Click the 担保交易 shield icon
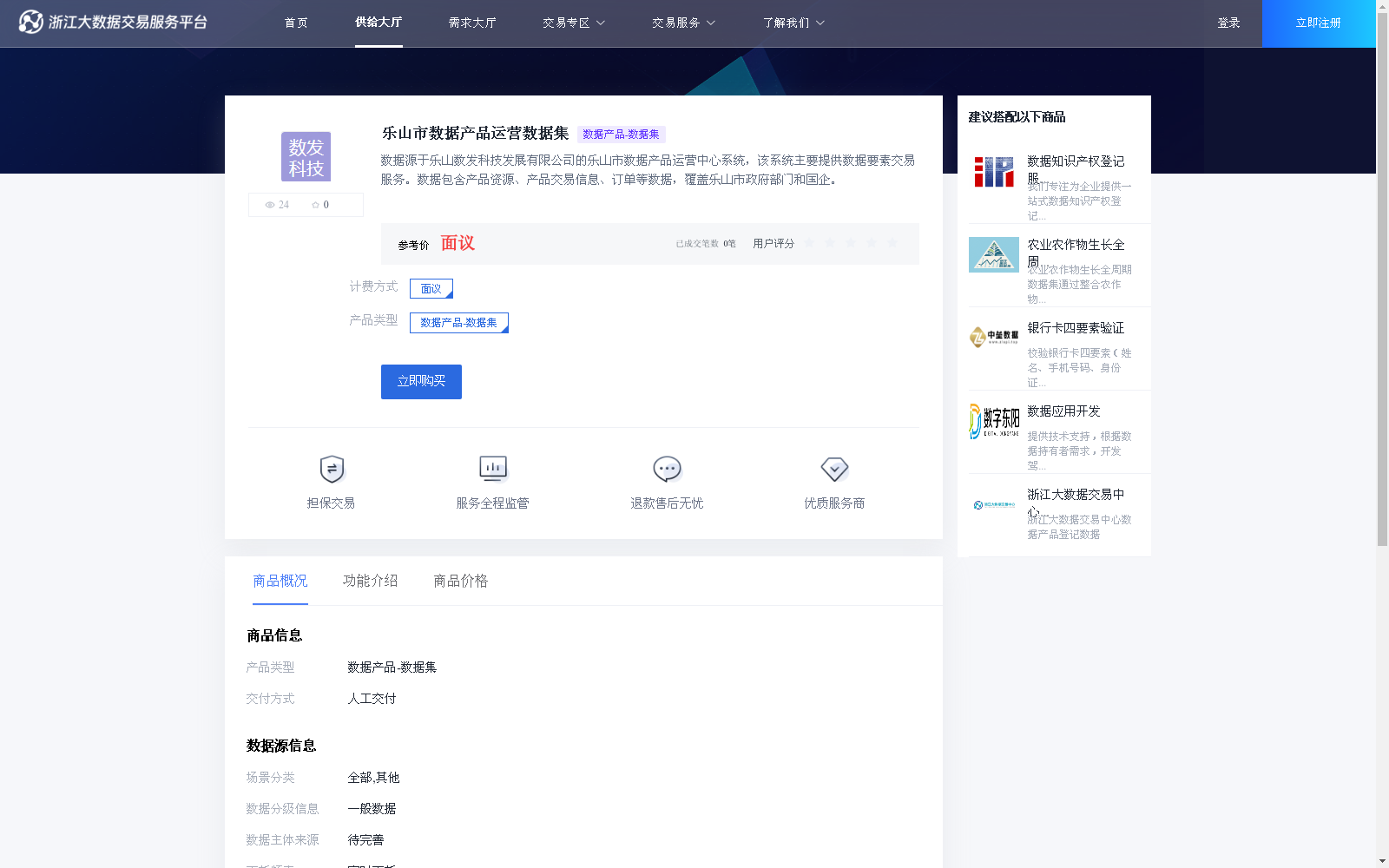1389x868 pixels. pos(332,469)
